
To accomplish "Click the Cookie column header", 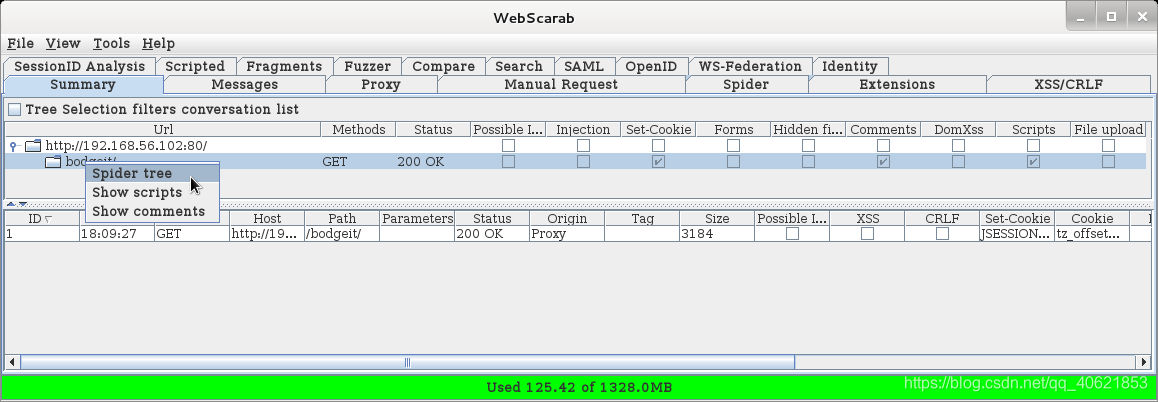I will 1092,219.
